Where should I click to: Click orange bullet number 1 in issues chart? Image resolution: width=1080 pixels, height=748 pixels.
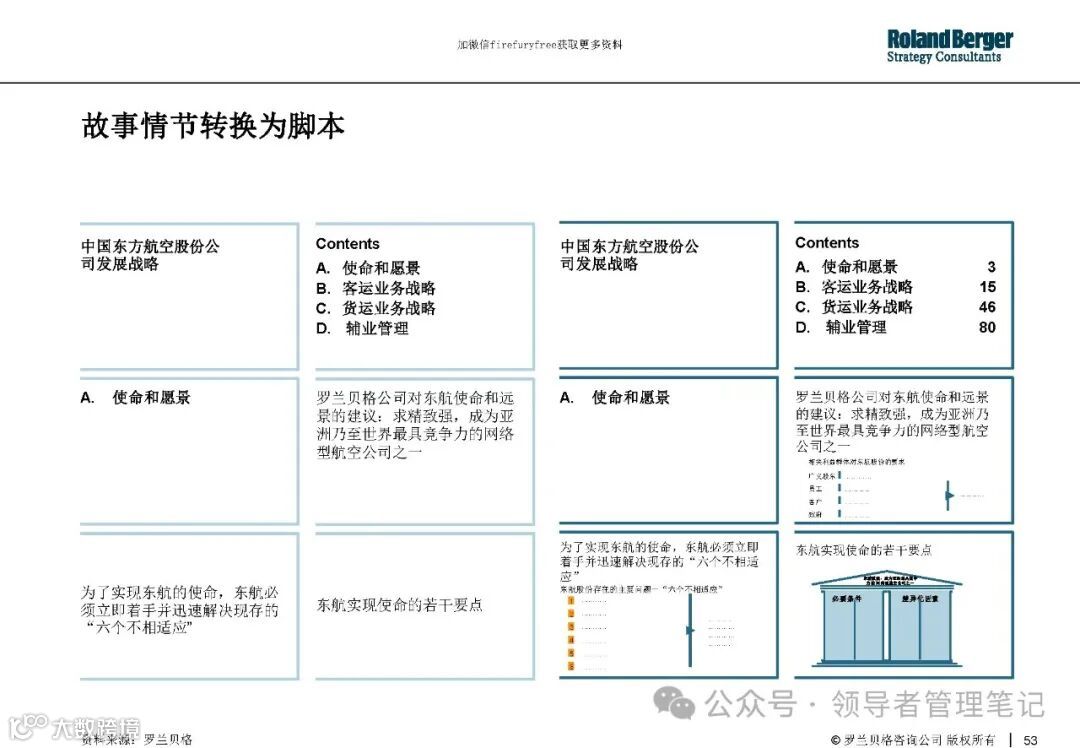tap(570, 601)
